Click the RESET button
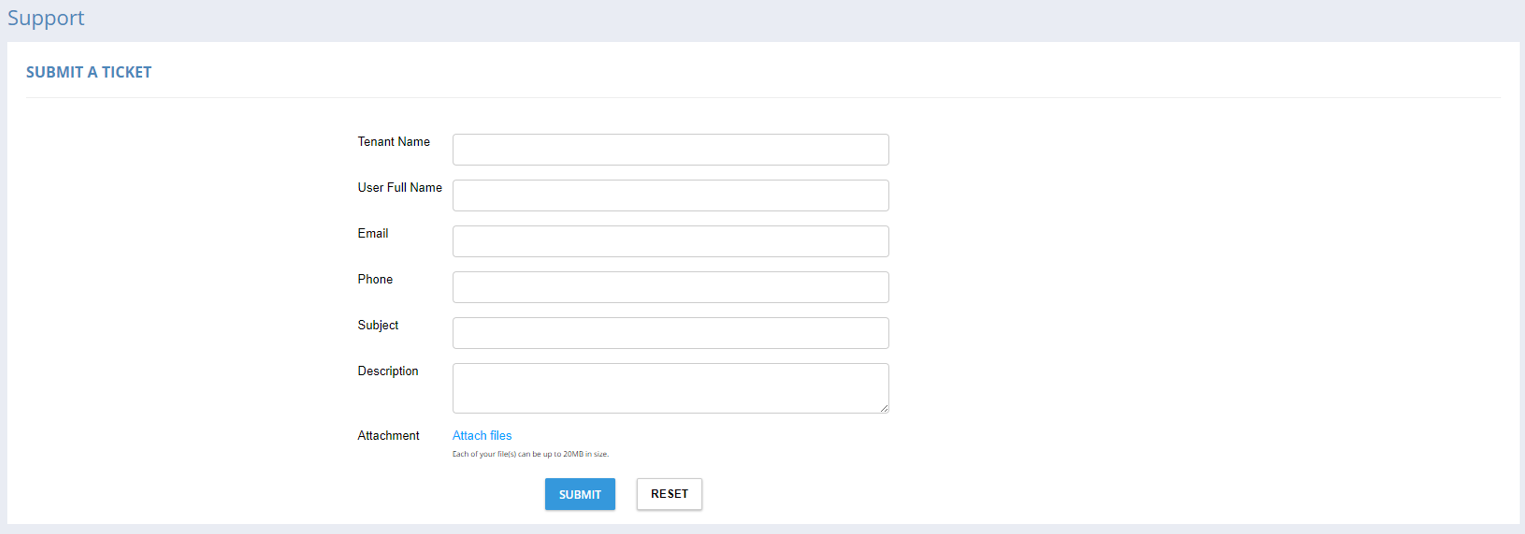The height and width of the screenshot is (534, 1525). 669,494
